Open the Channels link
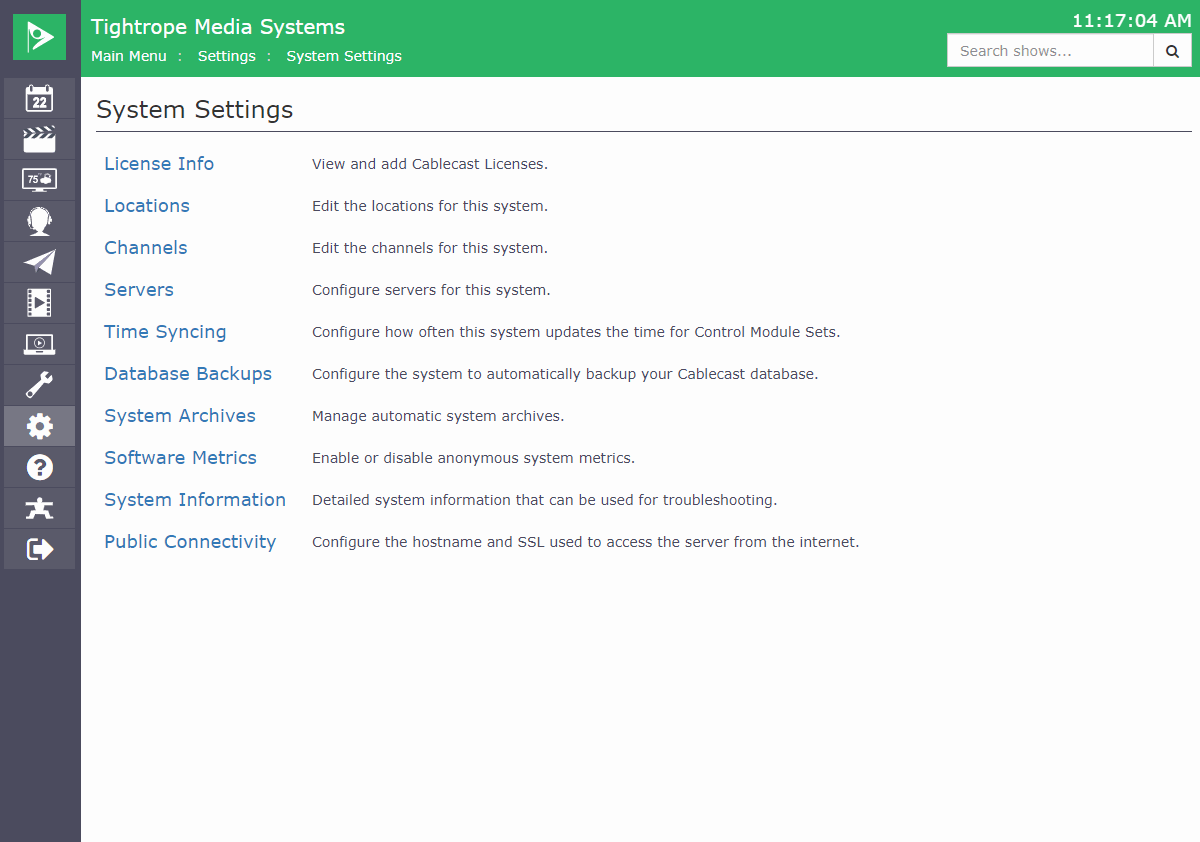The width and height of the screenshot is (1200, 842). (x=146, y=248)
